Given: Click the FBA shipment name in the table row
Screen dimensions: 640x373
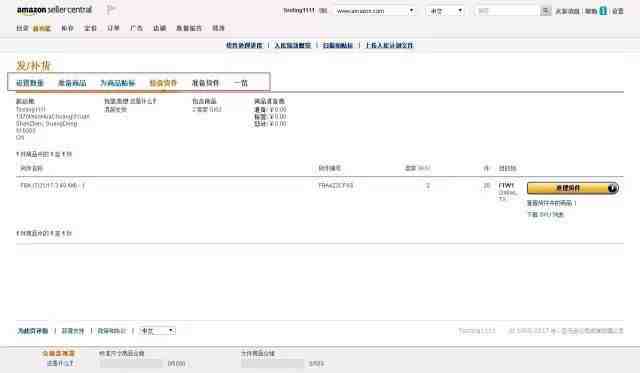Looking at the screenshot, I should click(x=53, y=185).
